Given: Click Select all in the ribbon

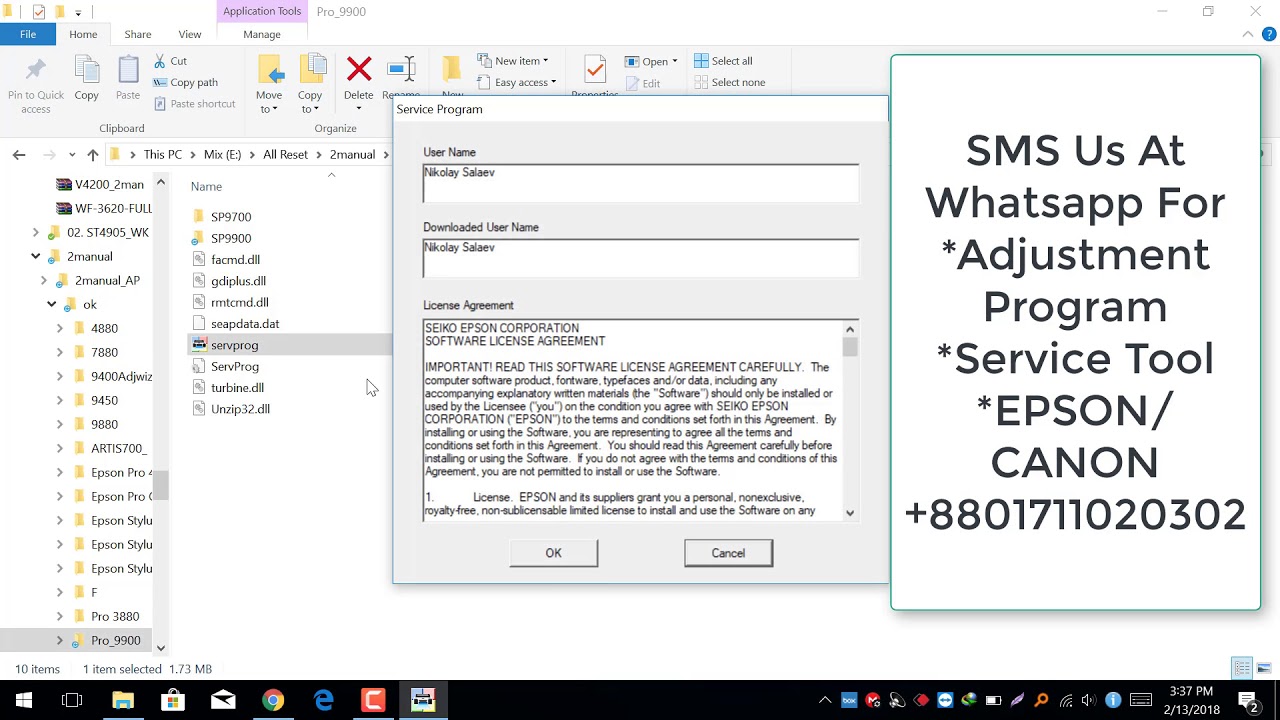Looking at the screenshot, I should 723,61.
